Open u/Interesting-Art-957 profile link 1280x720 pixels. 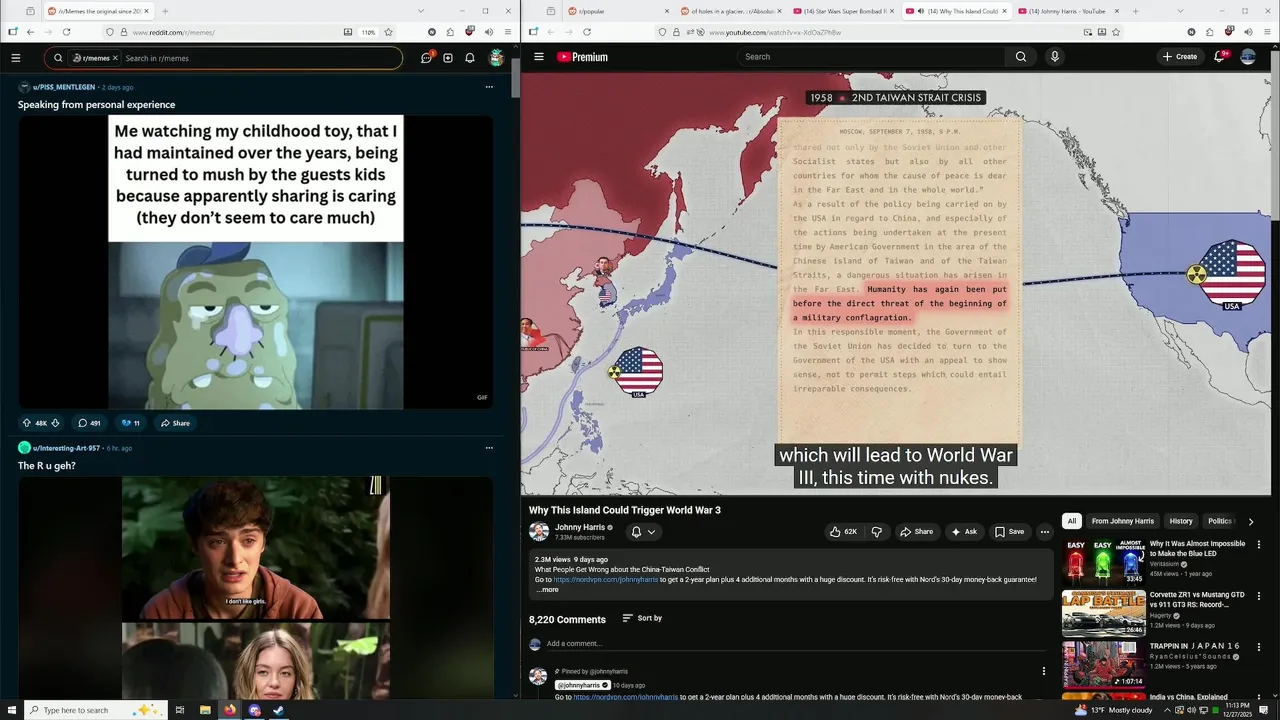(x=66, y=448)
